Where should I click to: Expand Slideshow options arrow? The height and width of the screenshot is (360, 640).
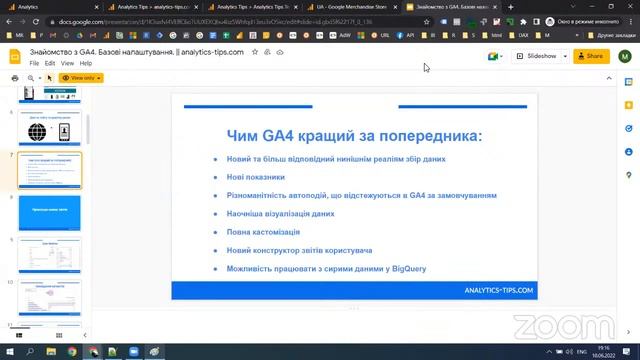(x=565, y=56)
